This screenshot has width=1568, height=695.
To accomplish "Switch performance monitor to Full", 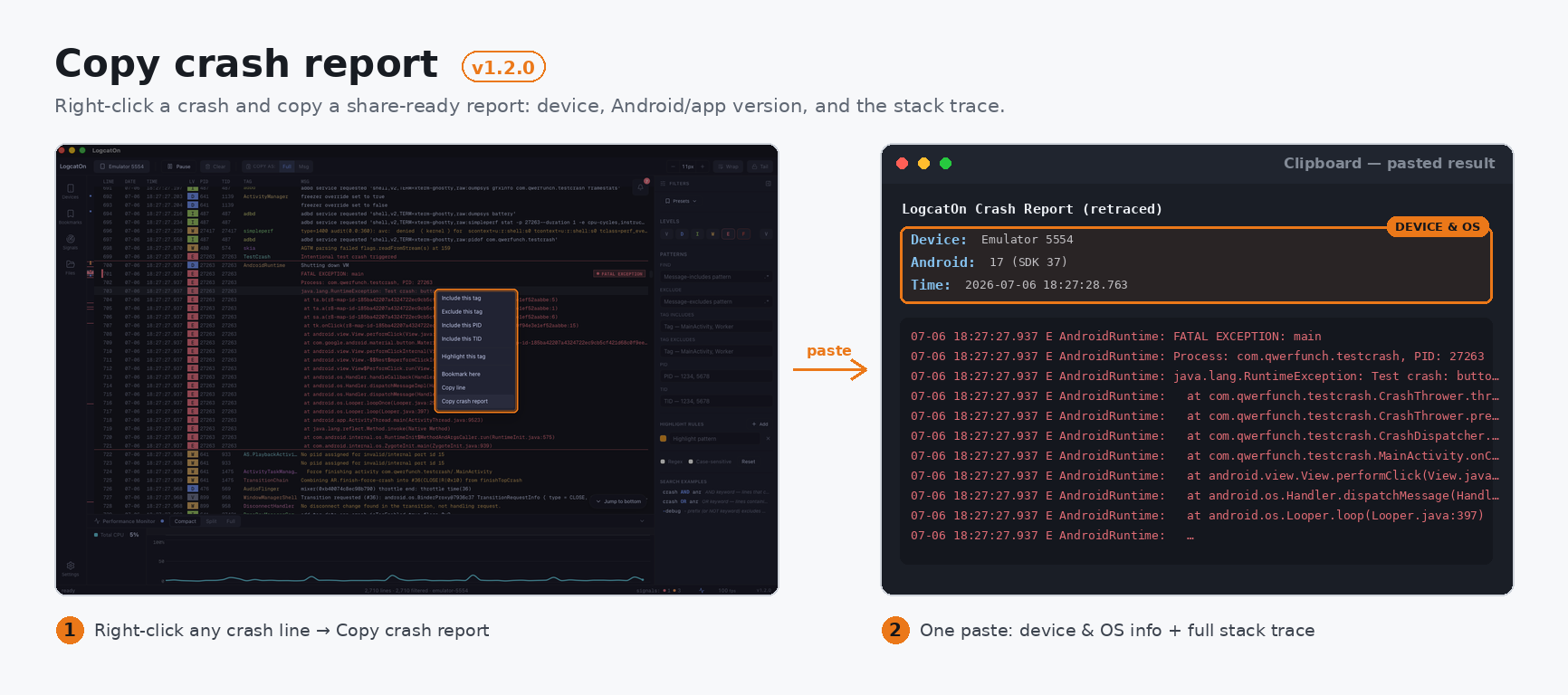I will pos(231,521).
